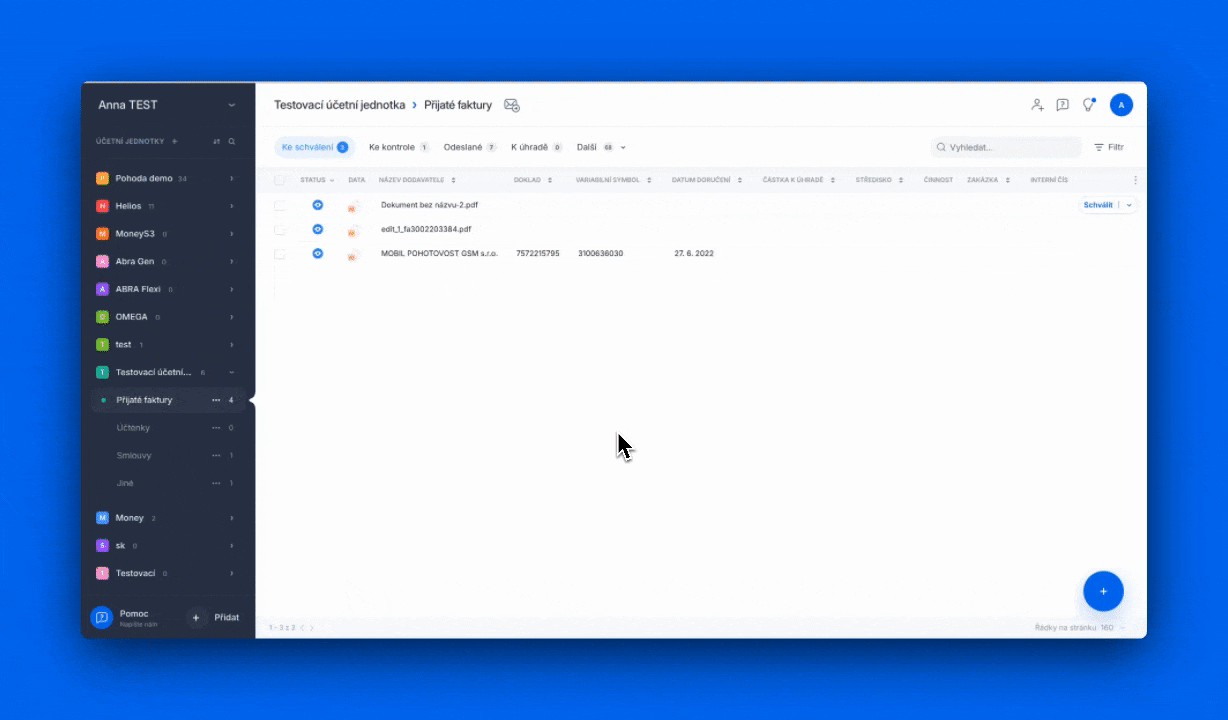
Task: Select Smlouvy in sidebar
Action: 134,455
